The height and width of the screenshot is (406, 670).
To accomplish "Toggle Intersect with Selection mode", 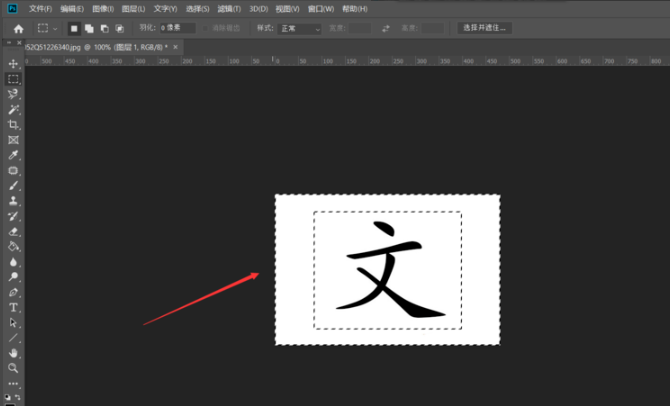I will 120,29.
